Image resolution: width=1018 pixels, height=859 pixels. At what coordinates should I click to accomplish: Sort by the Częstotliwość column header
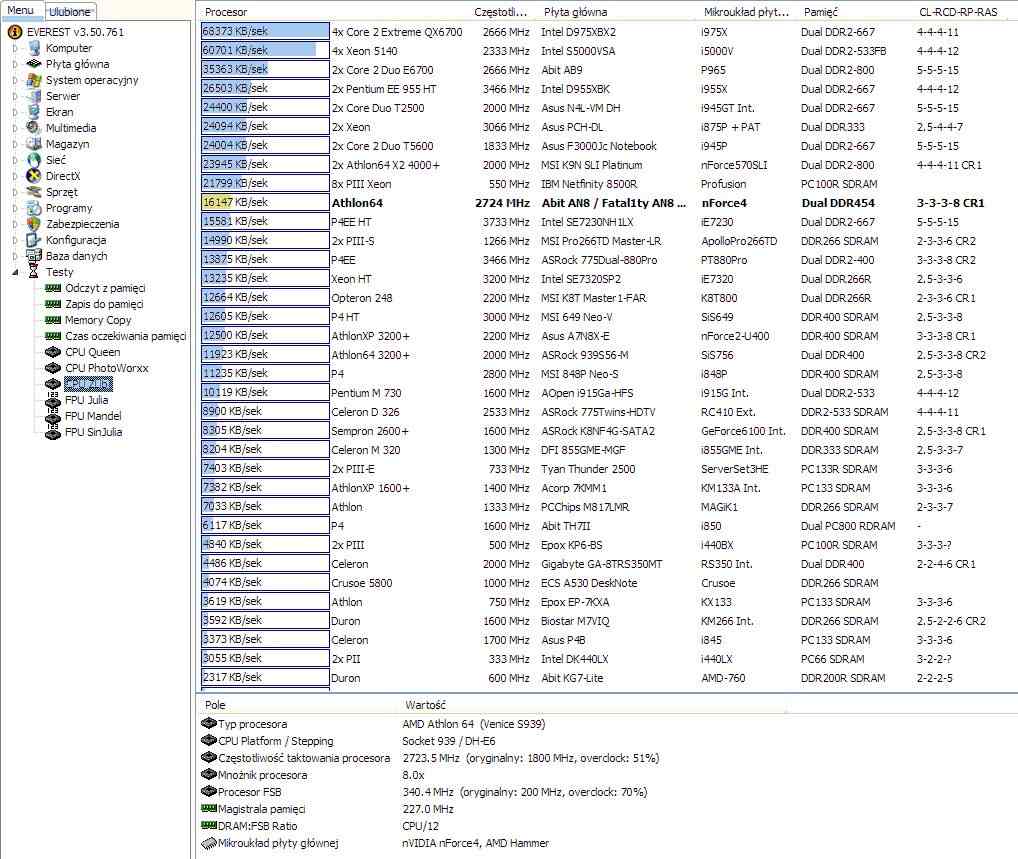tap(503, 12)
